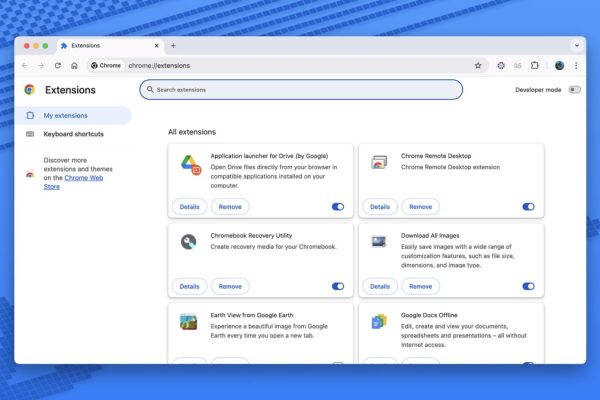The width and height of the screenshot is (600, 400).
Task: Expand the tab search dropdown arrow
Action: pyautogui.click(x=577, y=46)
